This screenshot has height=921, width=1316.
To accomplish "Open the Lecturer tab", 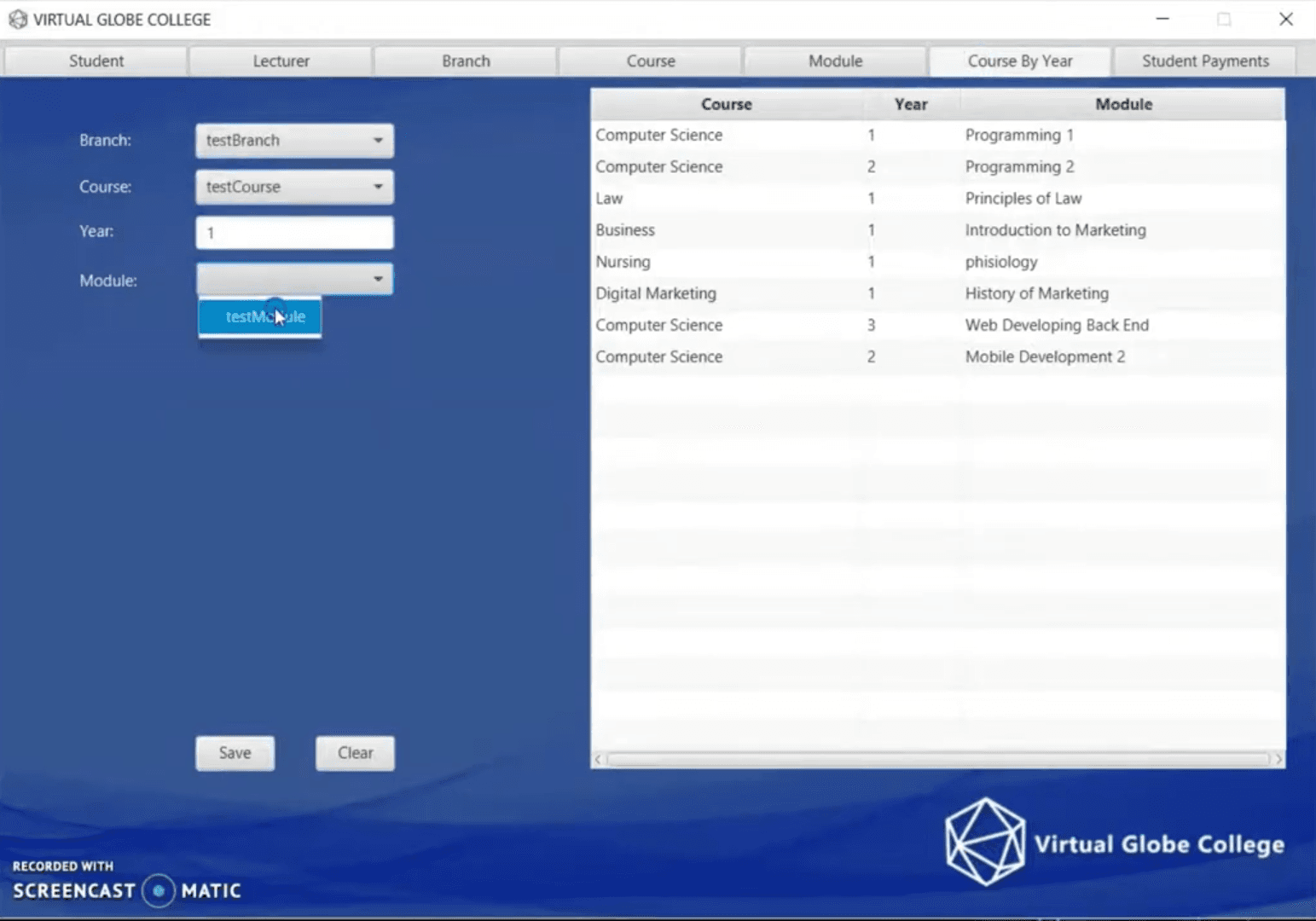I will 281,61.
